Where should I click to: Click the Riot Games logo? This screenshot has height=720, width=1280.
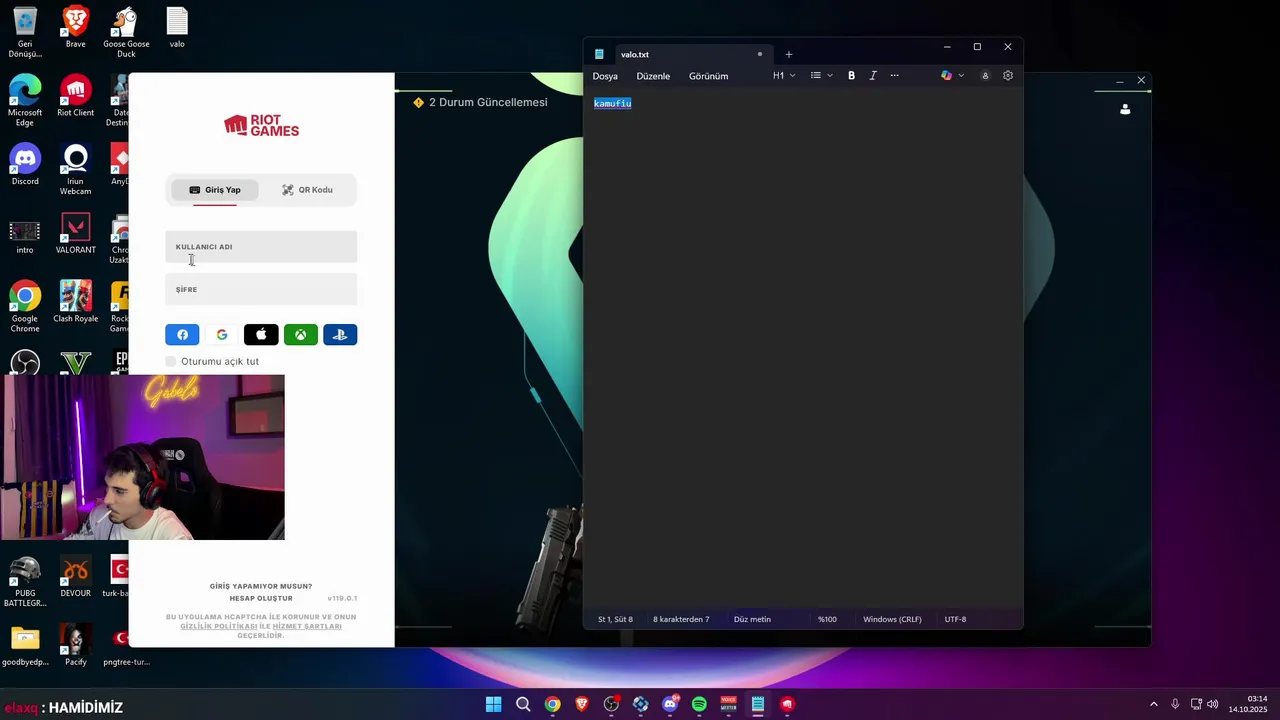pyautogui.click(x=261, y=125)
